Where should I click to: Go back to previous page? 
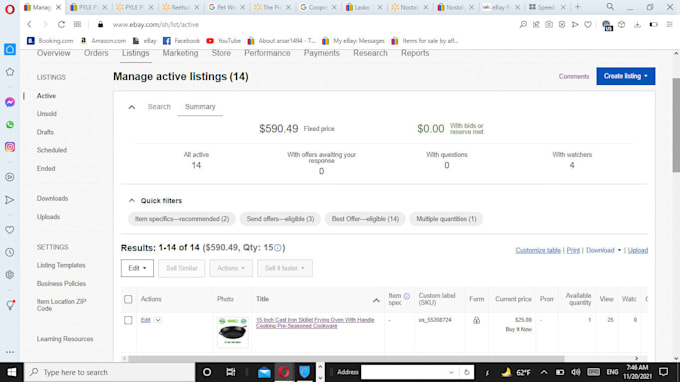click(x=29, y=25)
